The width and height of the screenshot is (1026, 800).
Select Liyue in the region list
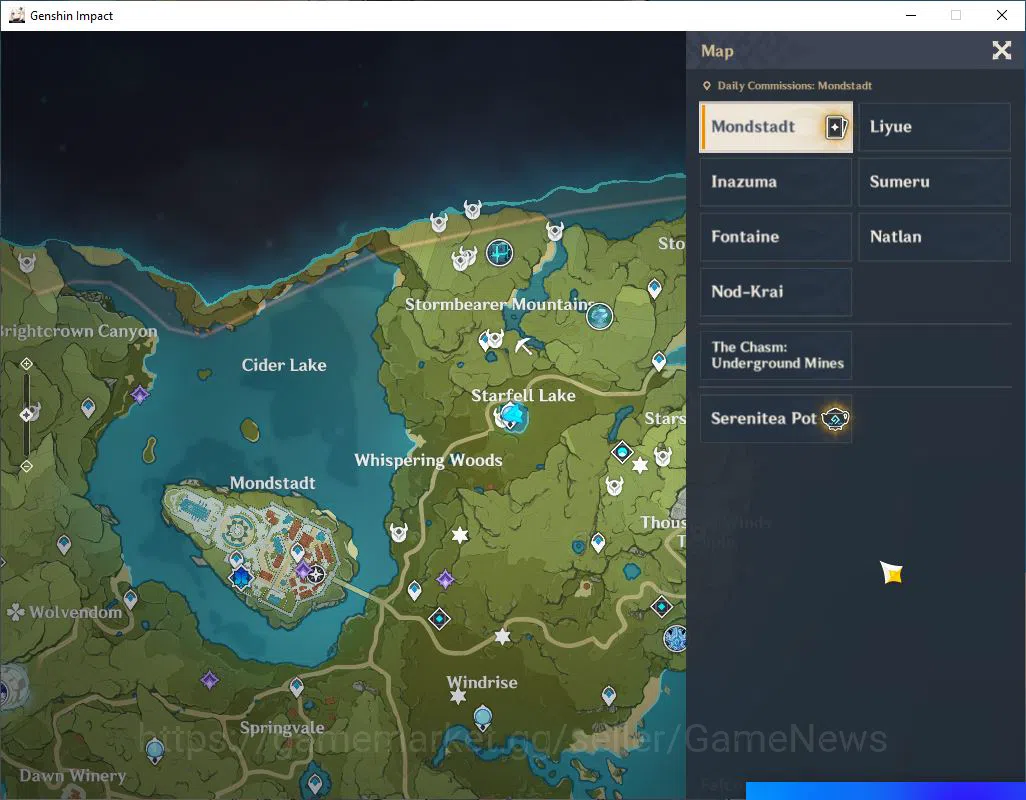(x=934, y=127)
